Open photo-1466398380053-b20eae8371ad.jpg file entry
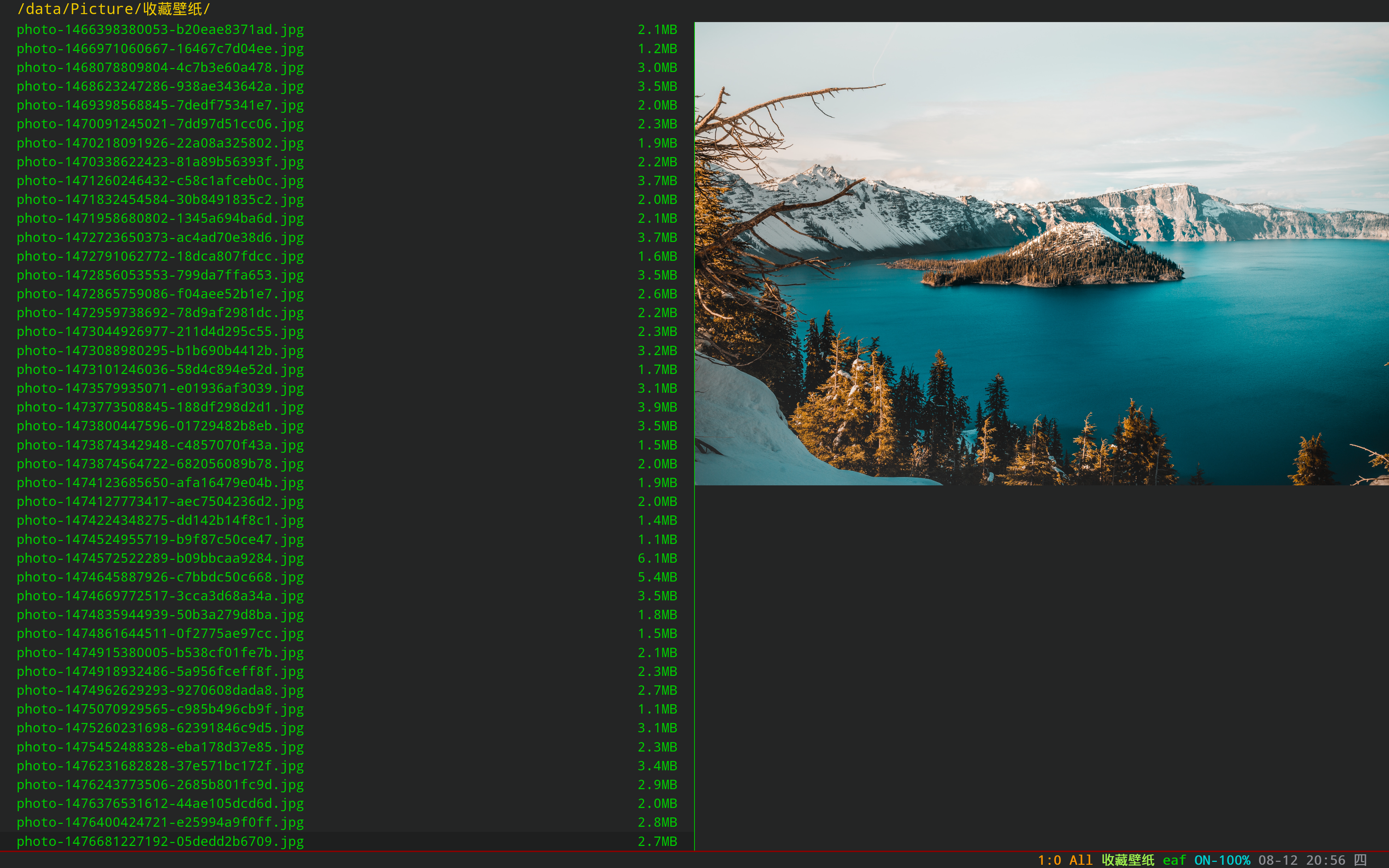Viewport: 1389px width, 868px height. 160,30
